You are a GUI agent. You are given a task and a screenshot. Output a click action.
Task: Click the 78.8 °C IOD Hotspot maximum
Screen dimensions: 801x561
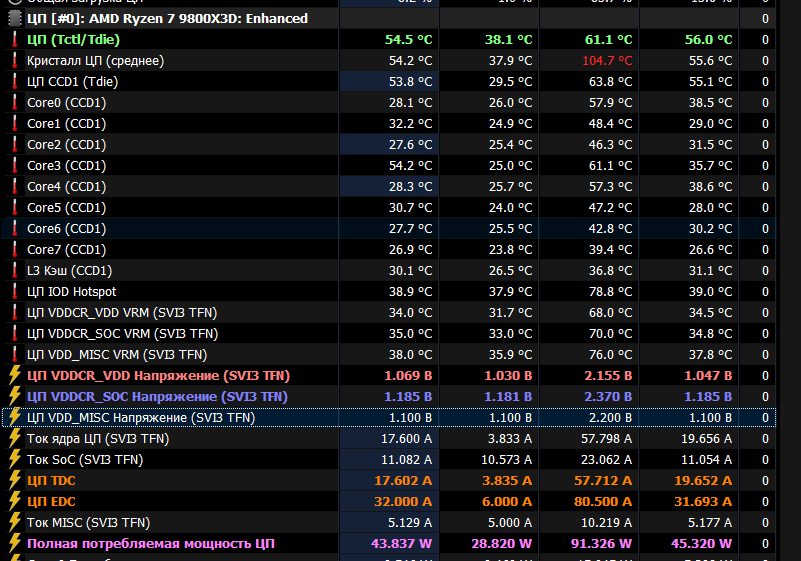[610, 292]
